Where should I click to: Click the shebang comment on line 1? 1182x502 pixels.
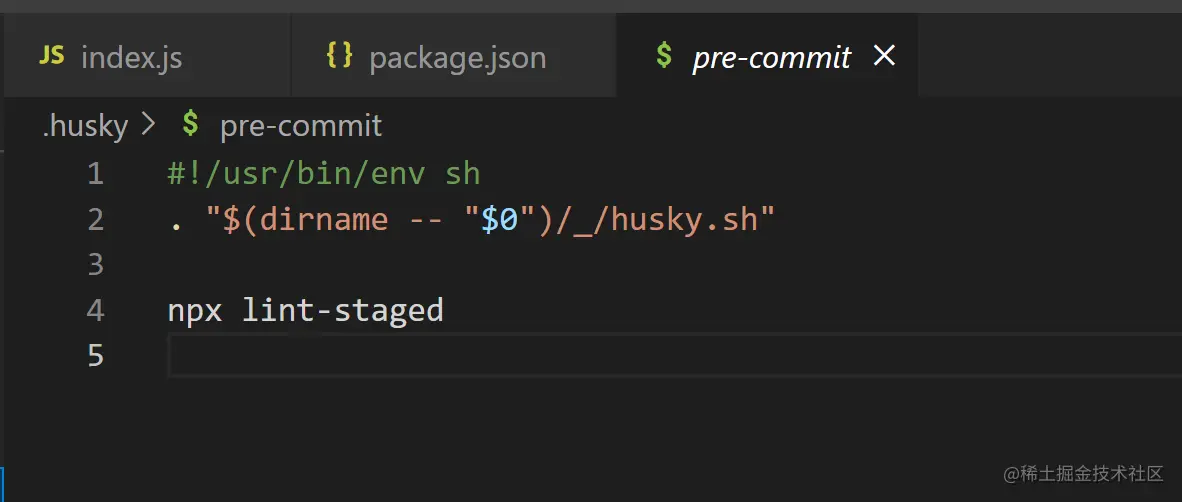pos(324,174)
